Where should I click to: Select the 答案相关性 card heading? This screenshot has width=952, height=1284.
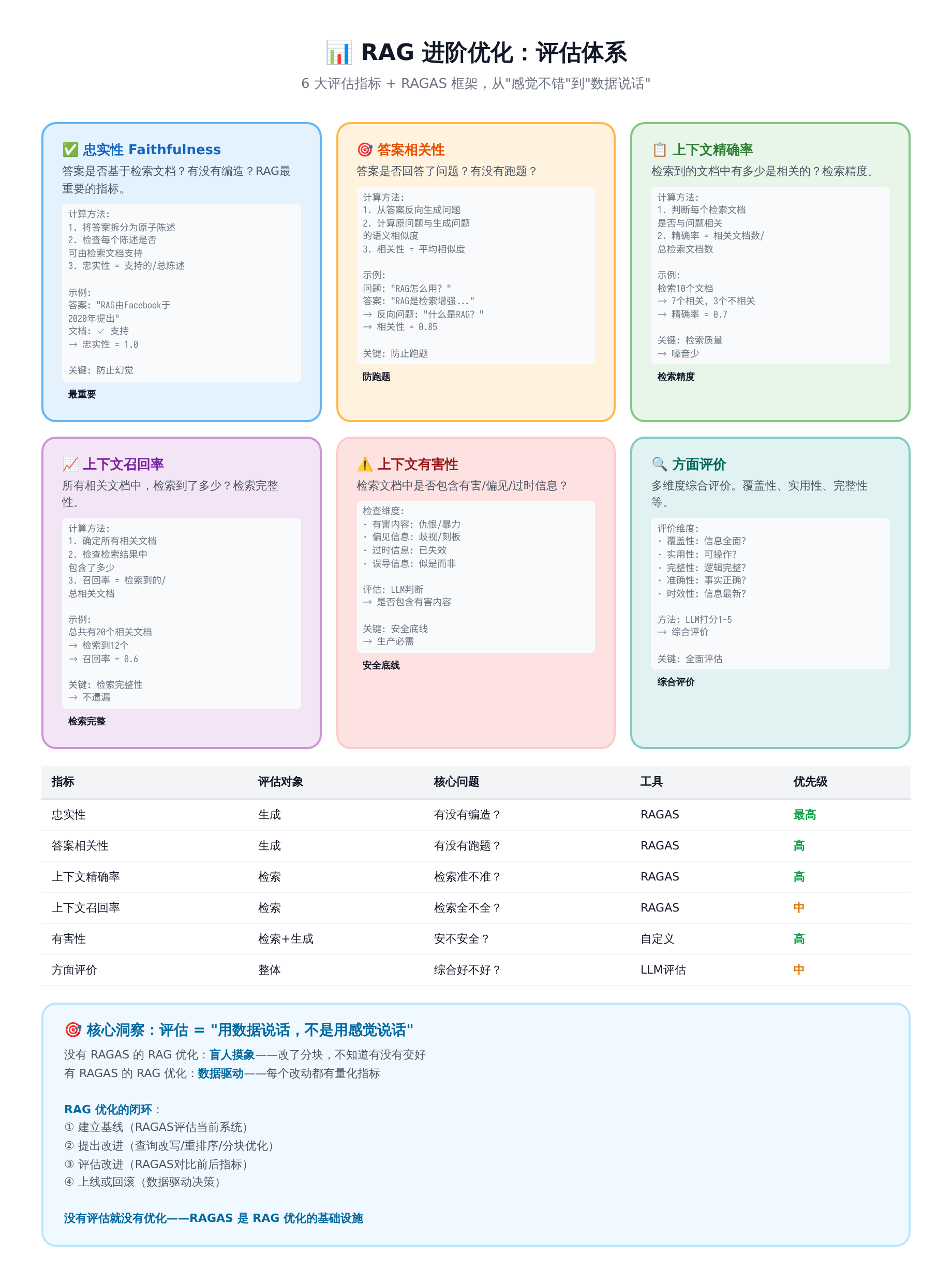click(x=410, y=150)
